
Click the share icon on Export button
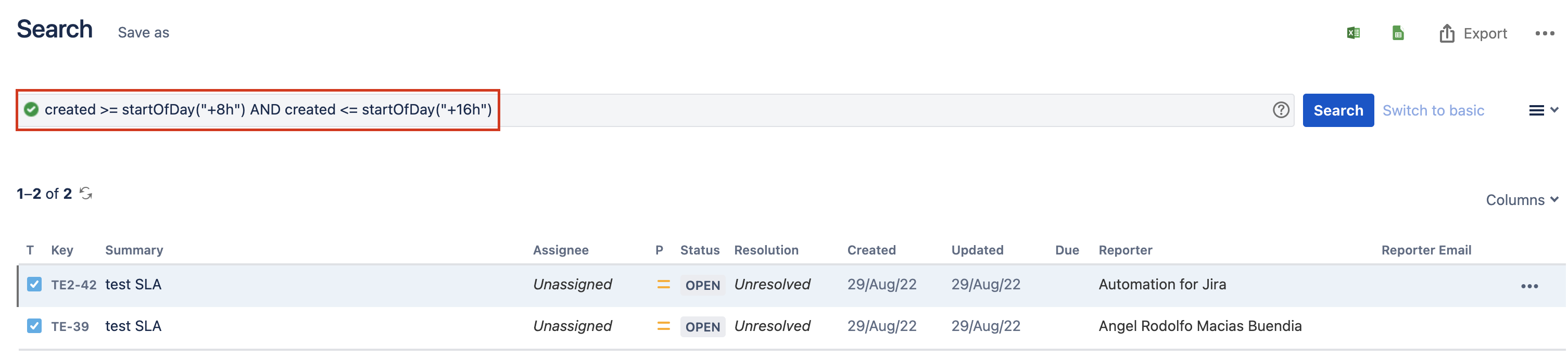pyautogui.click(x=1447, y=33)
